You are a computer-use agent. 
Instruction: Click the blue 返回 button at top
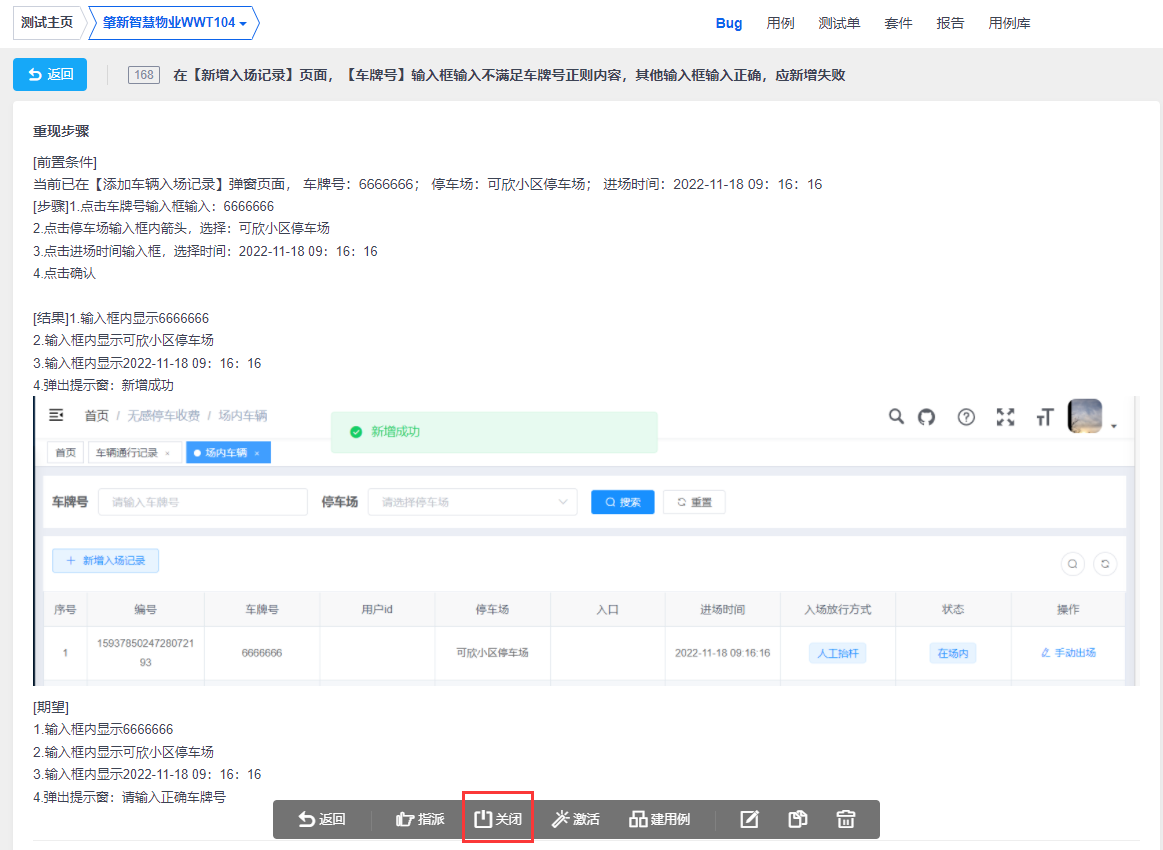pyautogui.click(x=50, y=74)
